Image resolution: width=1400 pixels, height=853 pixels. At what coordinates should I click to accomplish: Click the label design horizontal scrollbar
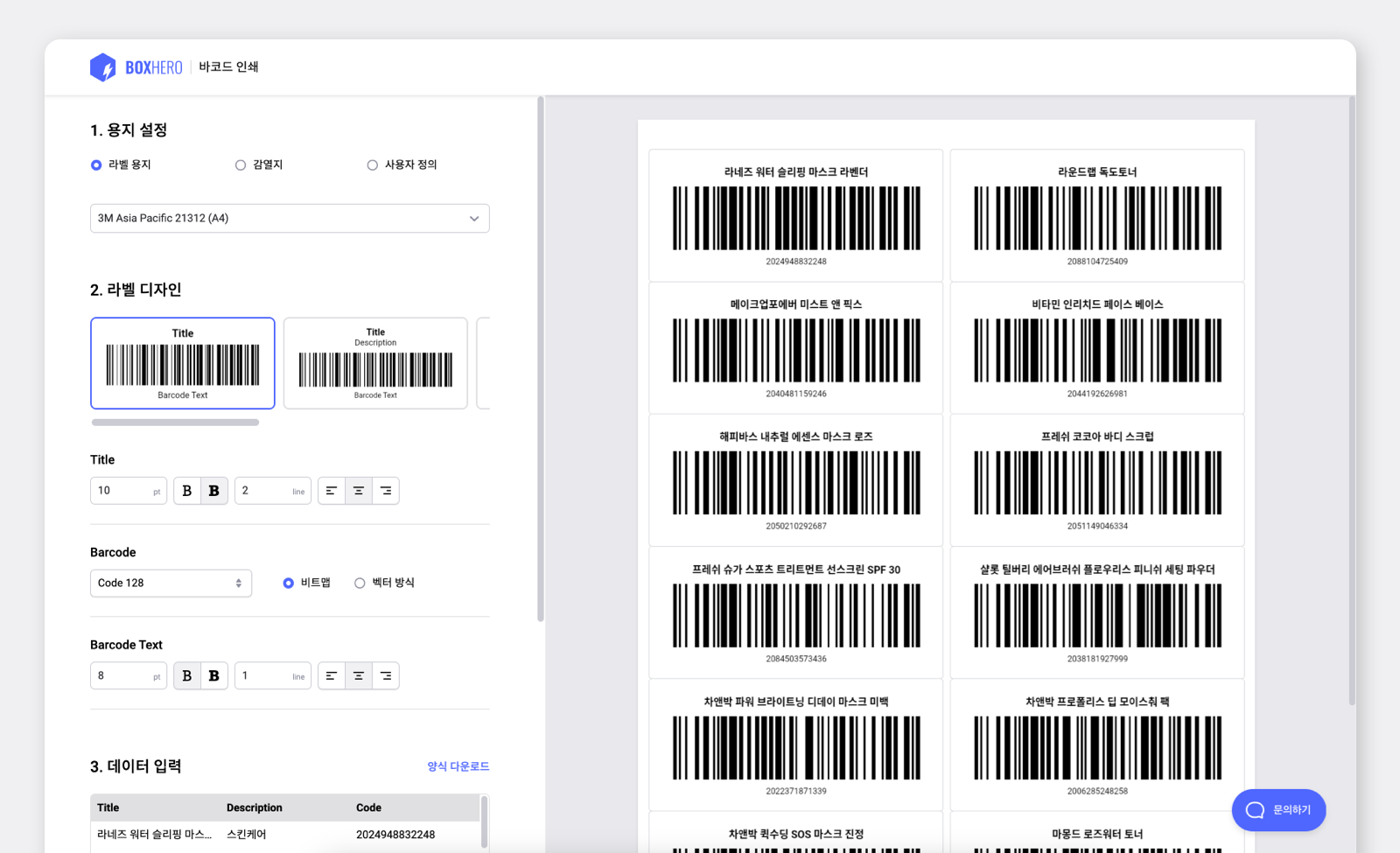[x=175, y=423]
